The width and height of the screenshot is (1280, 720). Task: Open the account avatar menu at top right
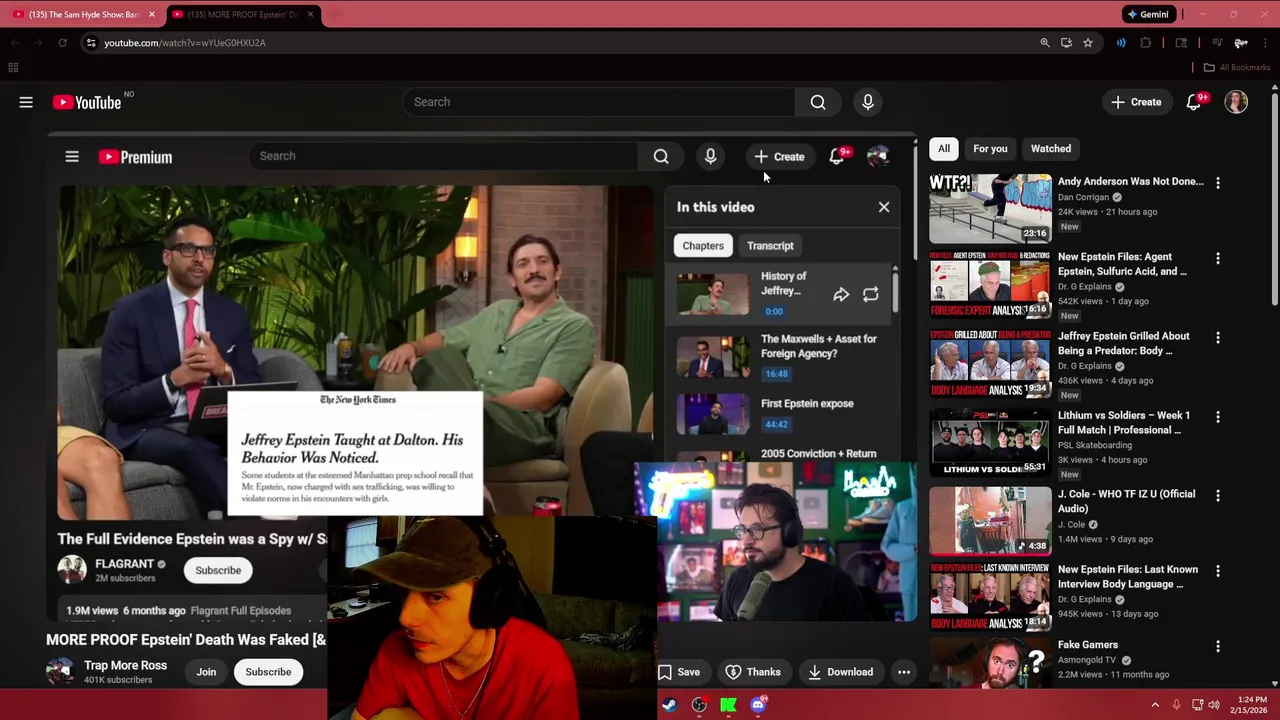pos(1237,102)
